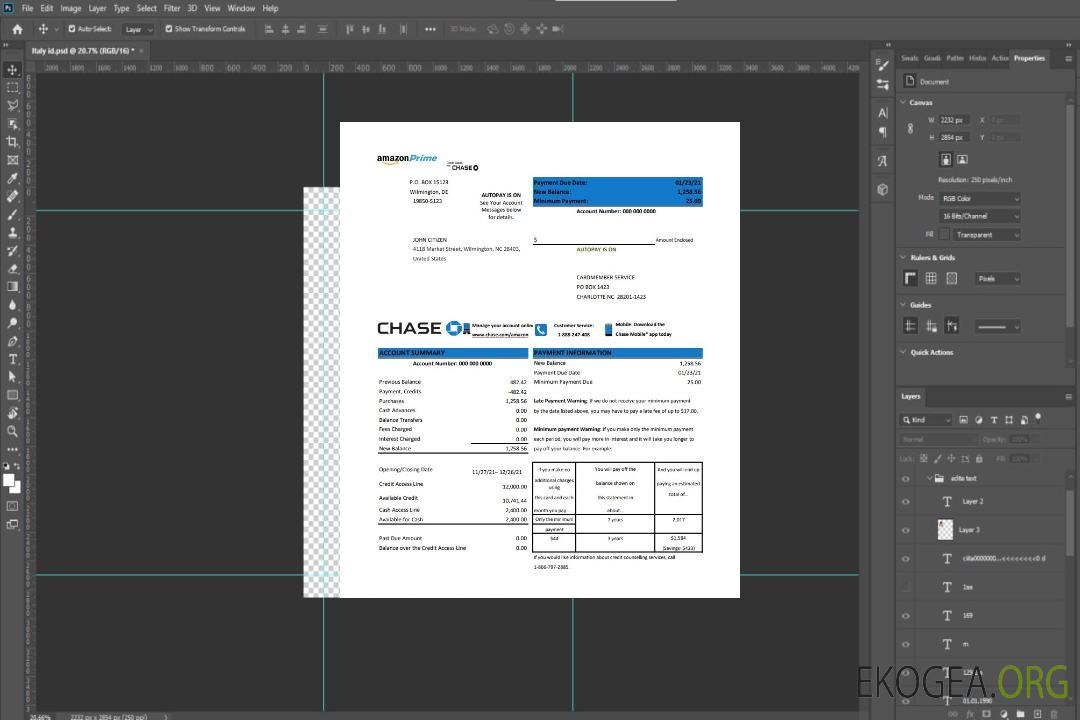Screen dimensions: 1080x720
Task: Select the Crop tool
Action: click(12, 142)
